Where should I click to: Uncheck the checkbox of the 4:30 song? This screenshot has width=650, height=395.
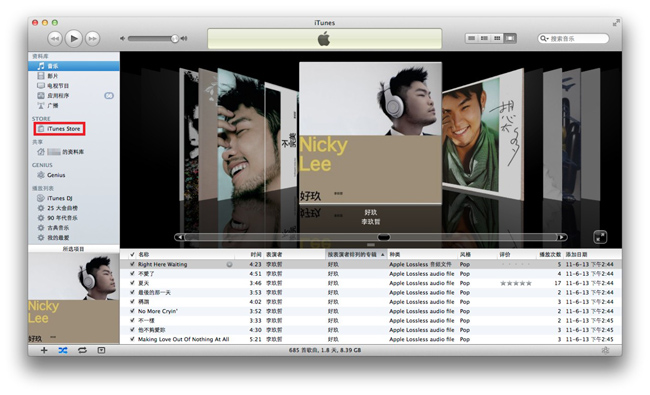pos(132,330)
